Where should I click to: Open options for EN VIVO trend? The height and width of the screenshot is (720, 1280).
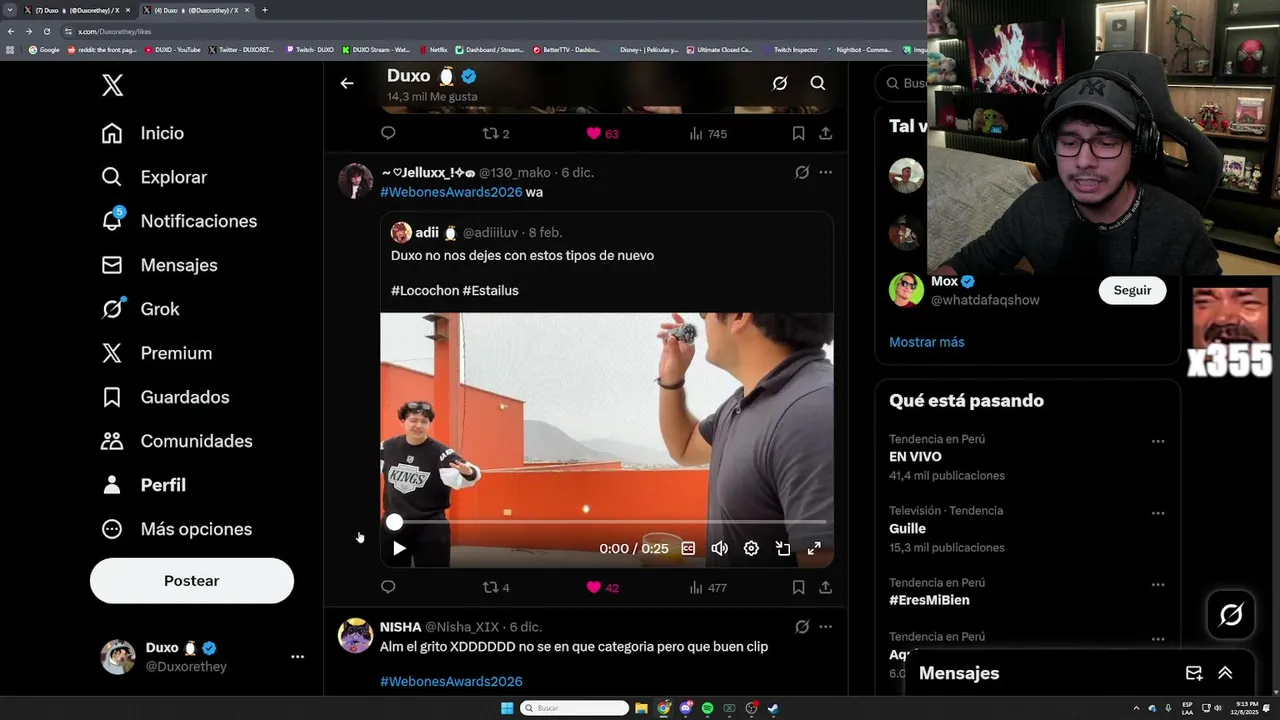coord(1157,441)
